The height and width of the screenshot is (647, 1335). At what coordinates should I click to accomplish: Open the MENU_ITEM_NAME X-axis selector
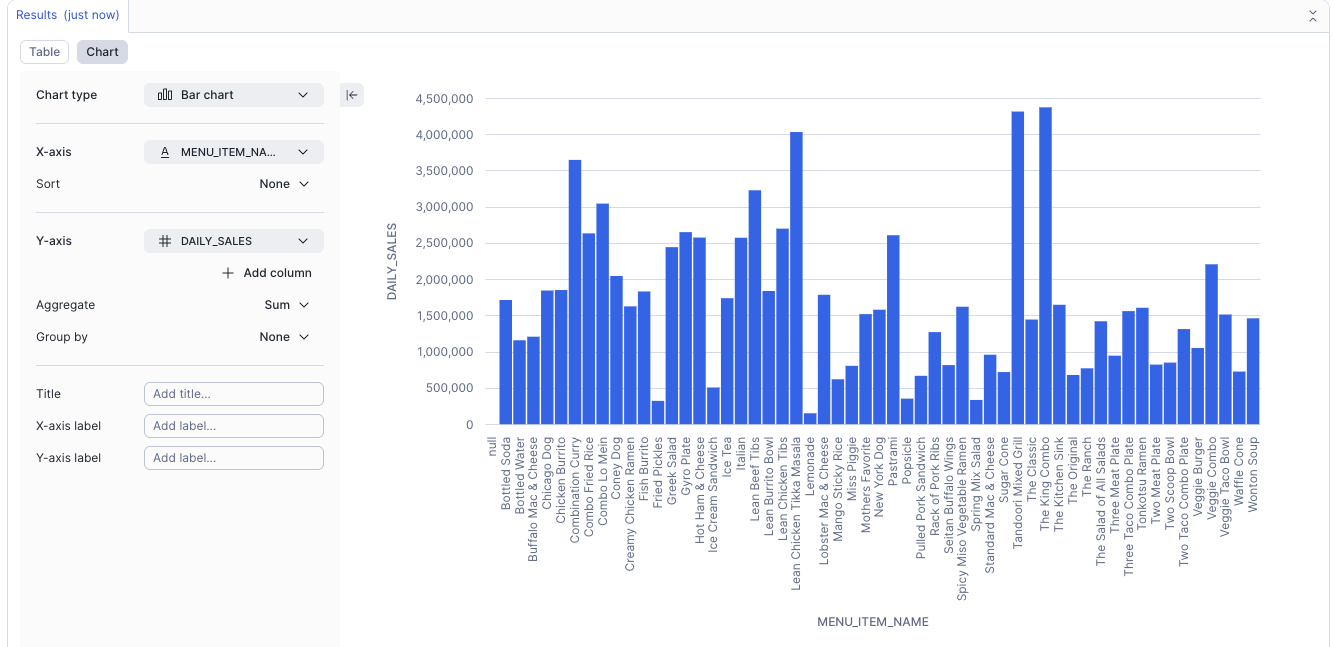233,151
